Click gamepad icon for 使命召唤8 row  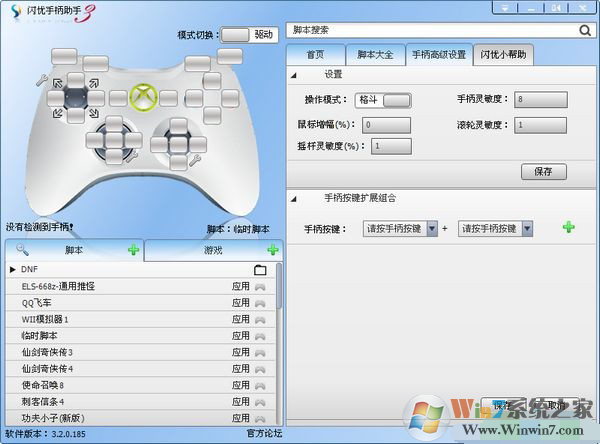[260, 385]
